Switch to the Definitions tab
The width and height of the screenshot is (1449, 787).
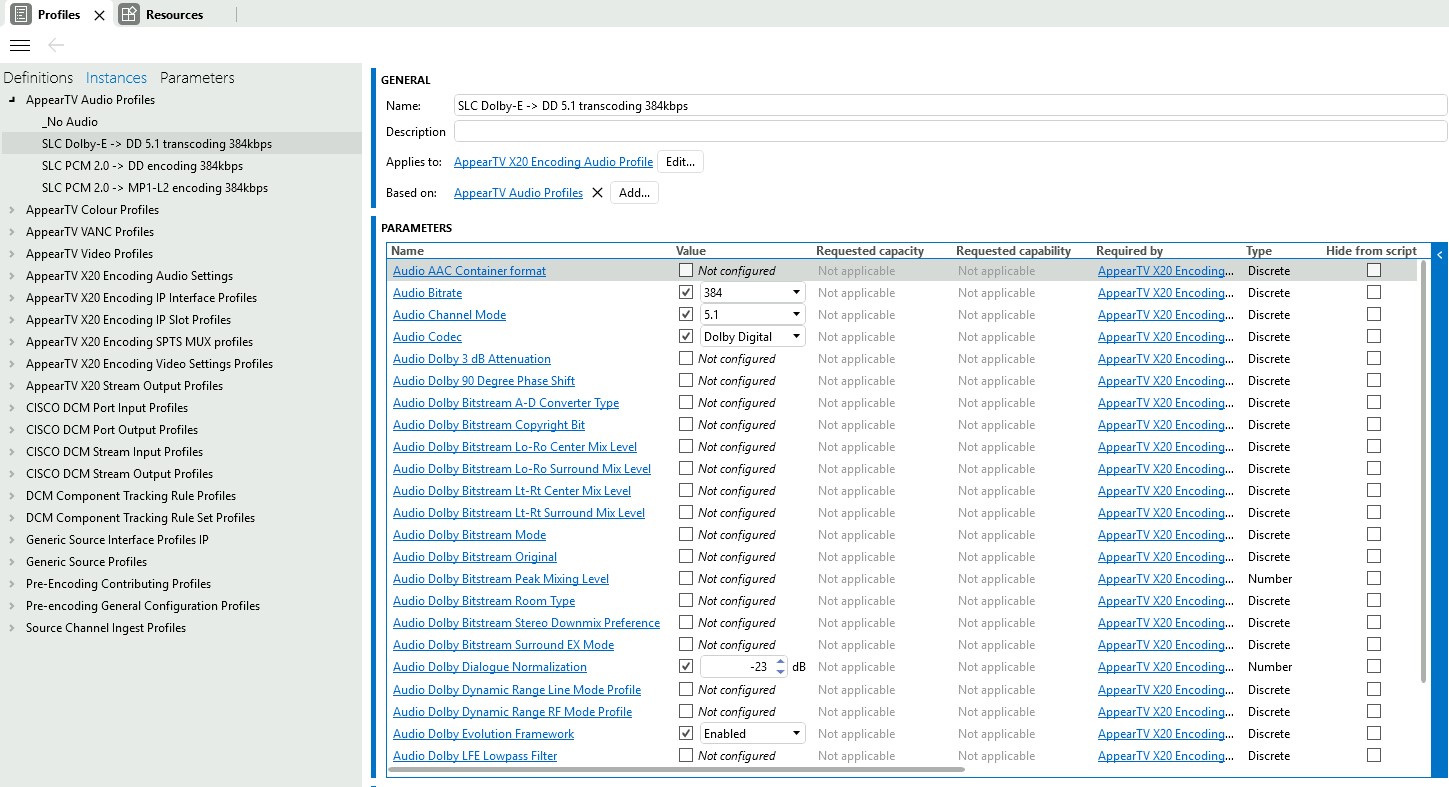click(38, 78)
